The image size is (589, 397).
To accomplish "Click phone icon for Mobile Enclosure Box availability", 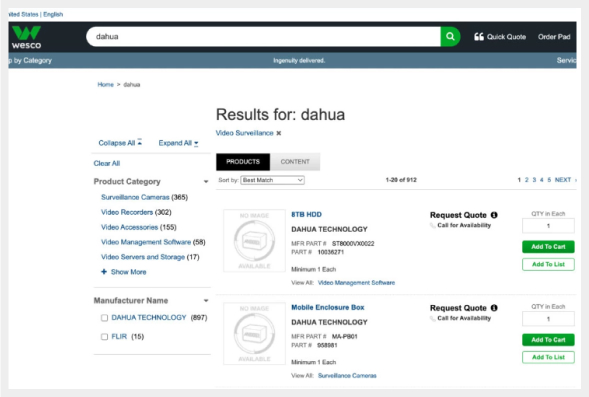I will (x=433, y=319).
